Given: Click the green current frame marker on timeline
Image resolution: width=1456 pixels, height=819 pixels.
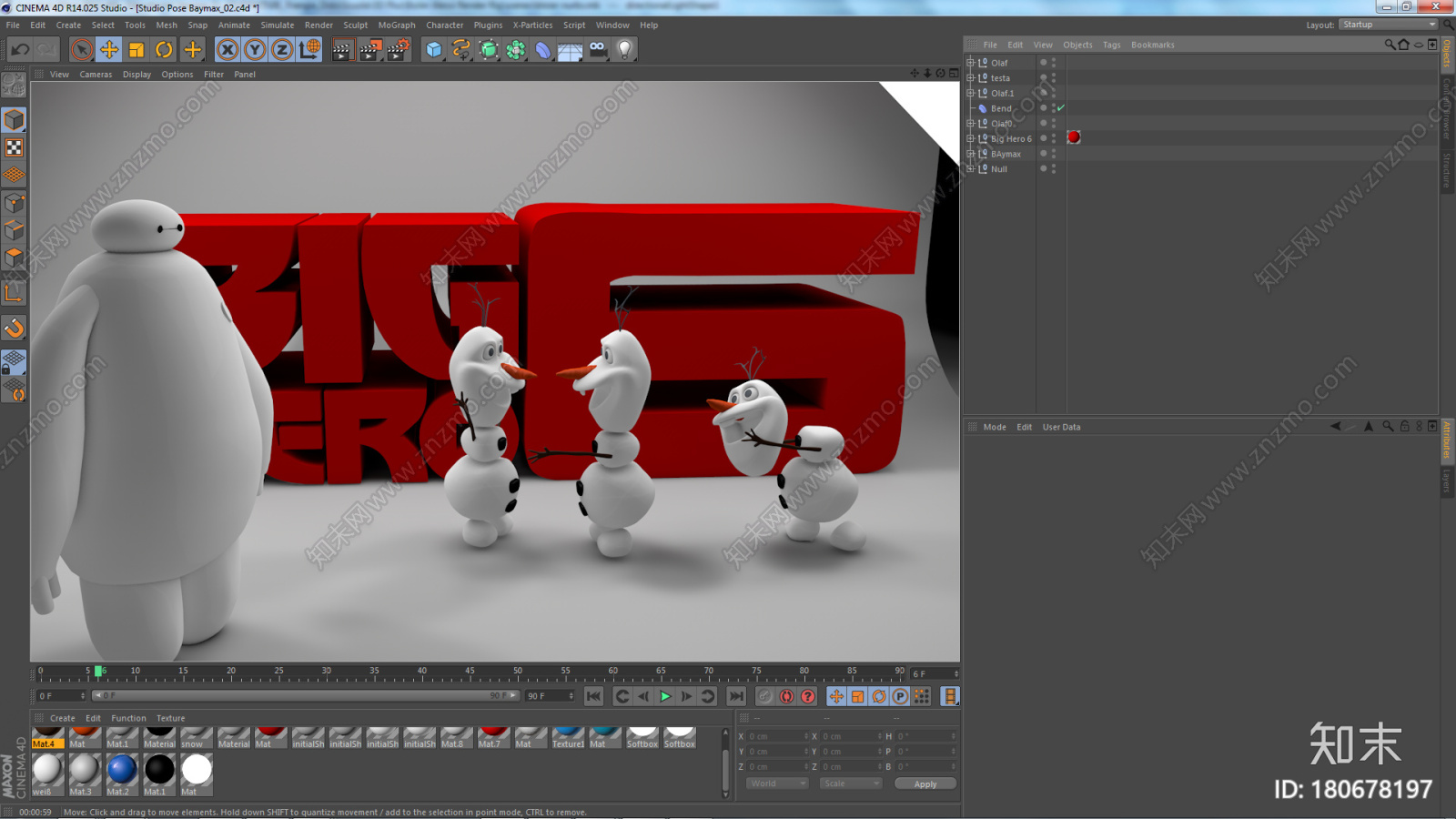Looking at the screenshot, I should coord(98,672).
